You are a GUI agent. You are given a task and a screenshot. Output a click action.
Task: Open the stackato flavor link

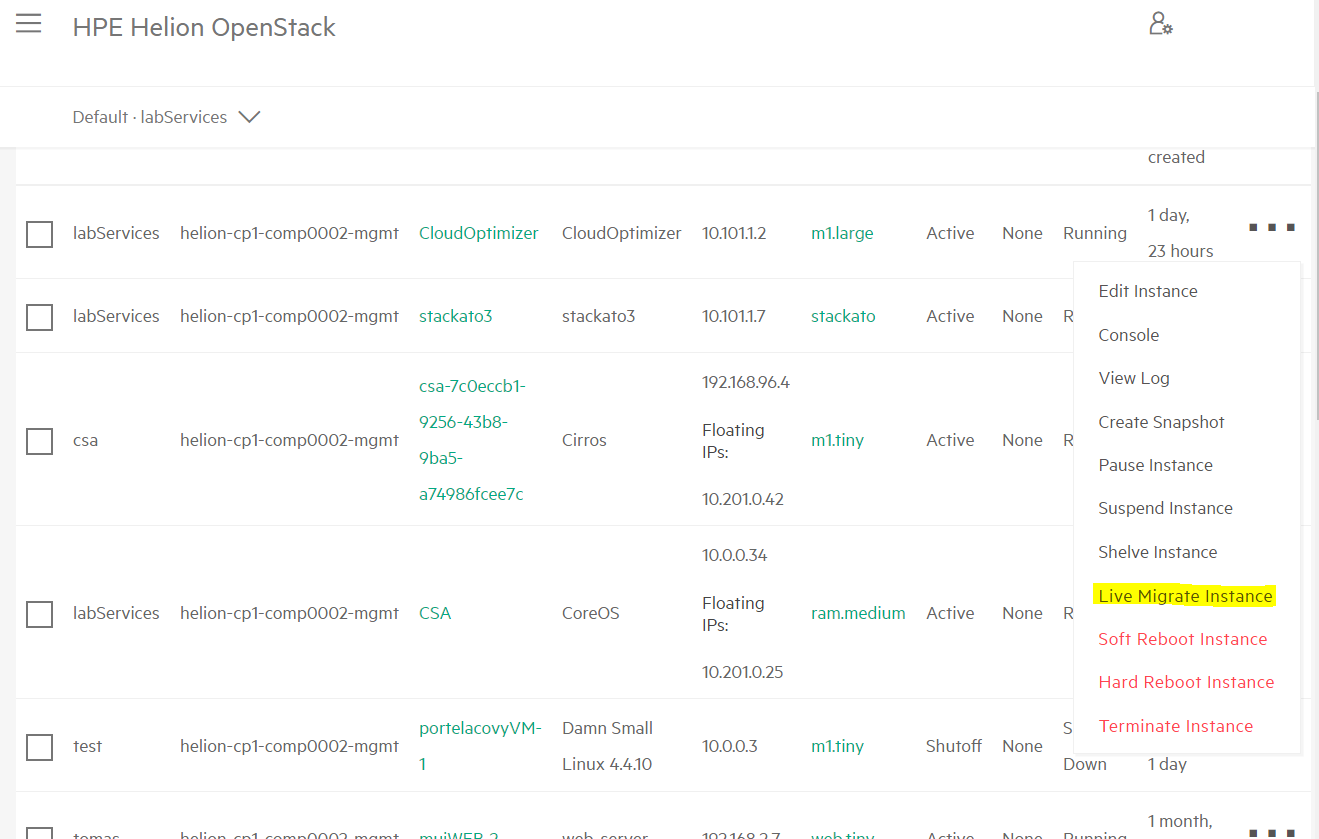[x=843, y=316]
